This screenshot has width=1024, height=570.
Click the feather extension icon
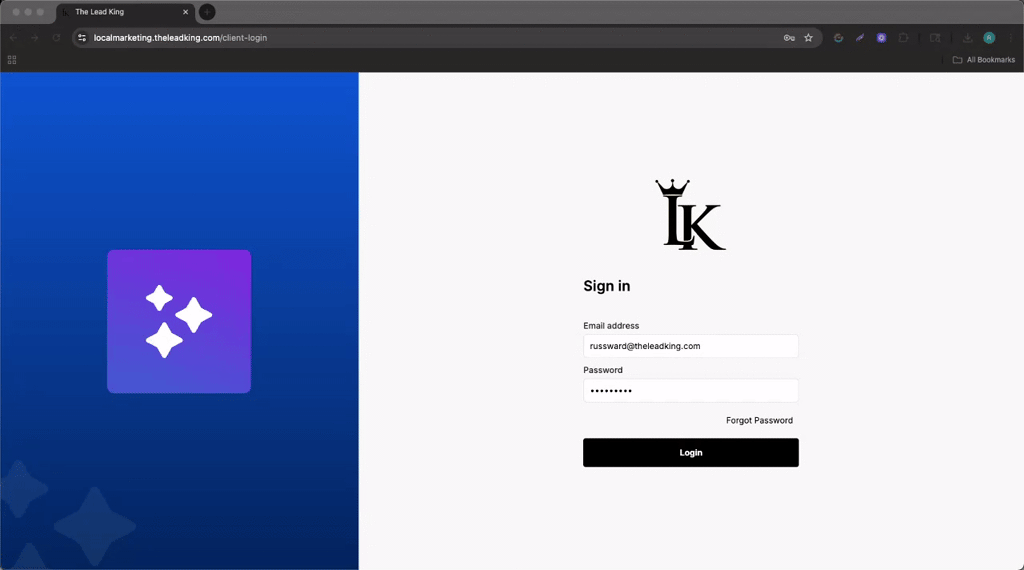point(860,38)
